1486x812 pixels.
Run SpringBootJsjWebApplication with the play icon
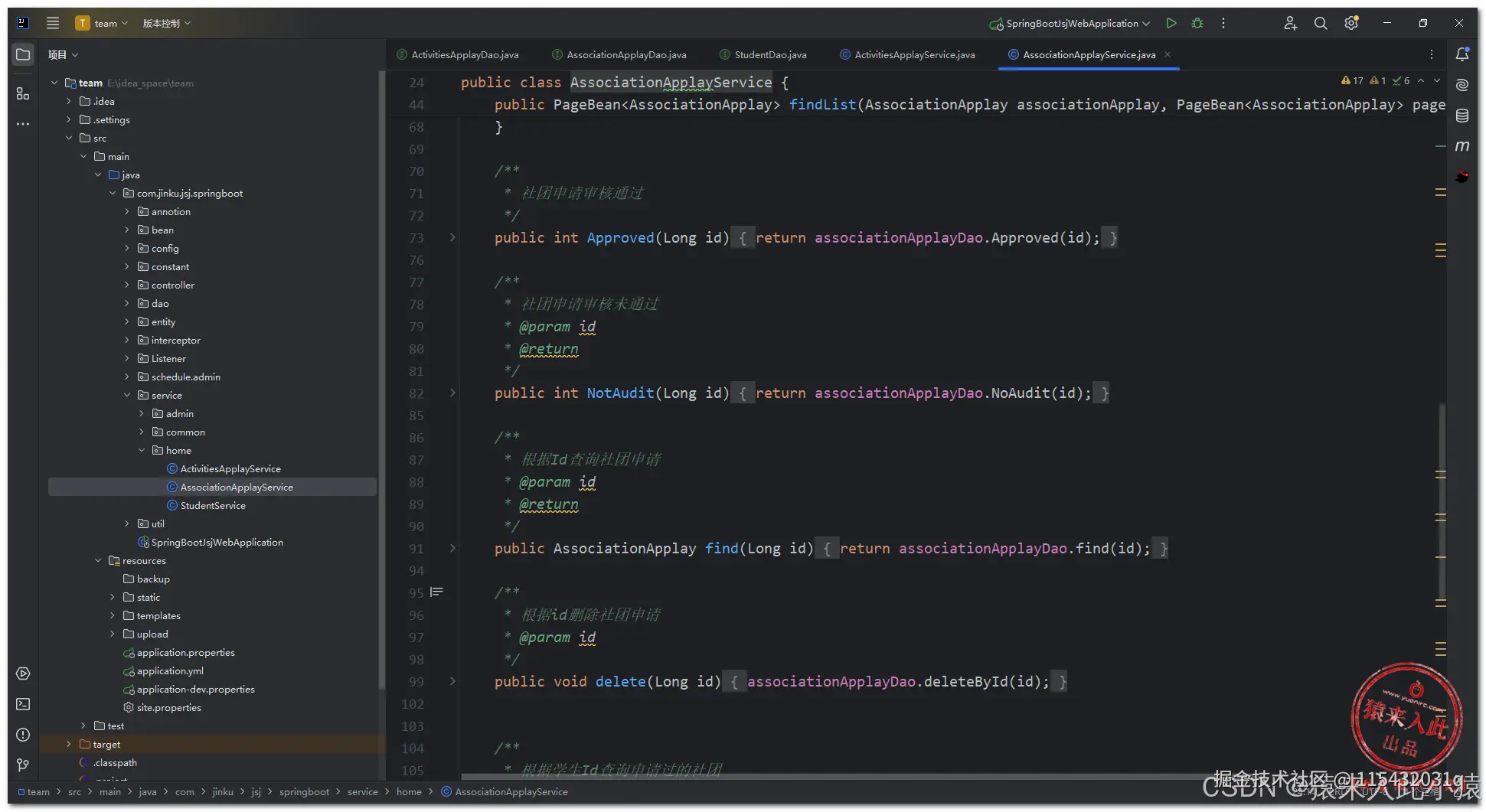1171,23
